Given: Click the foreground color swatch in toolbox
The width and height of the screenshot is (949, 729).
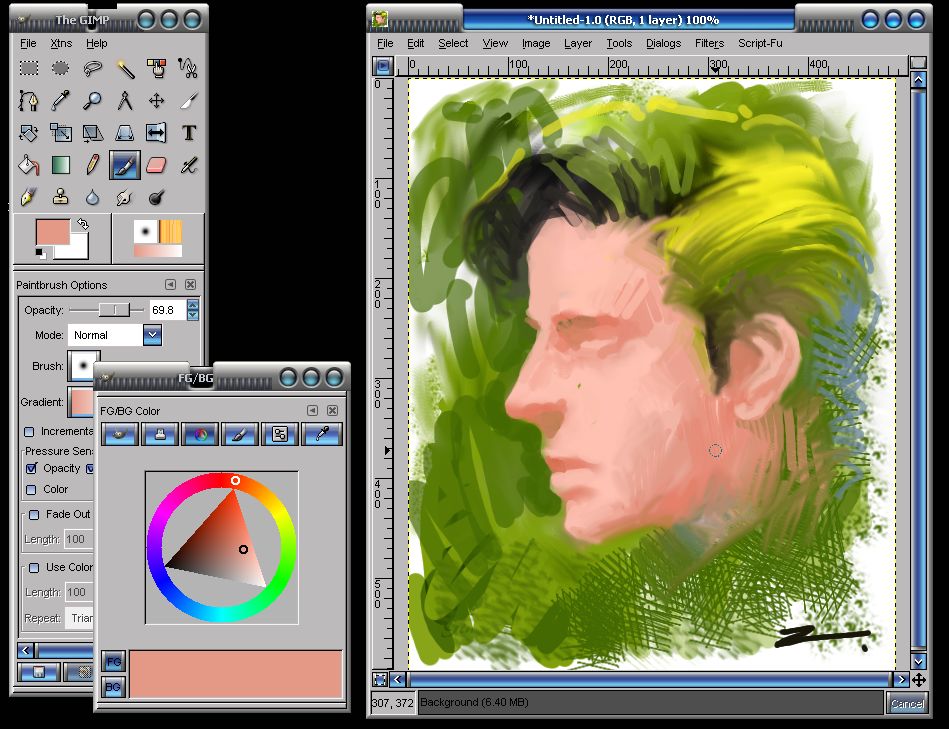Looking at the screenshot, I should tap(53, 232).
